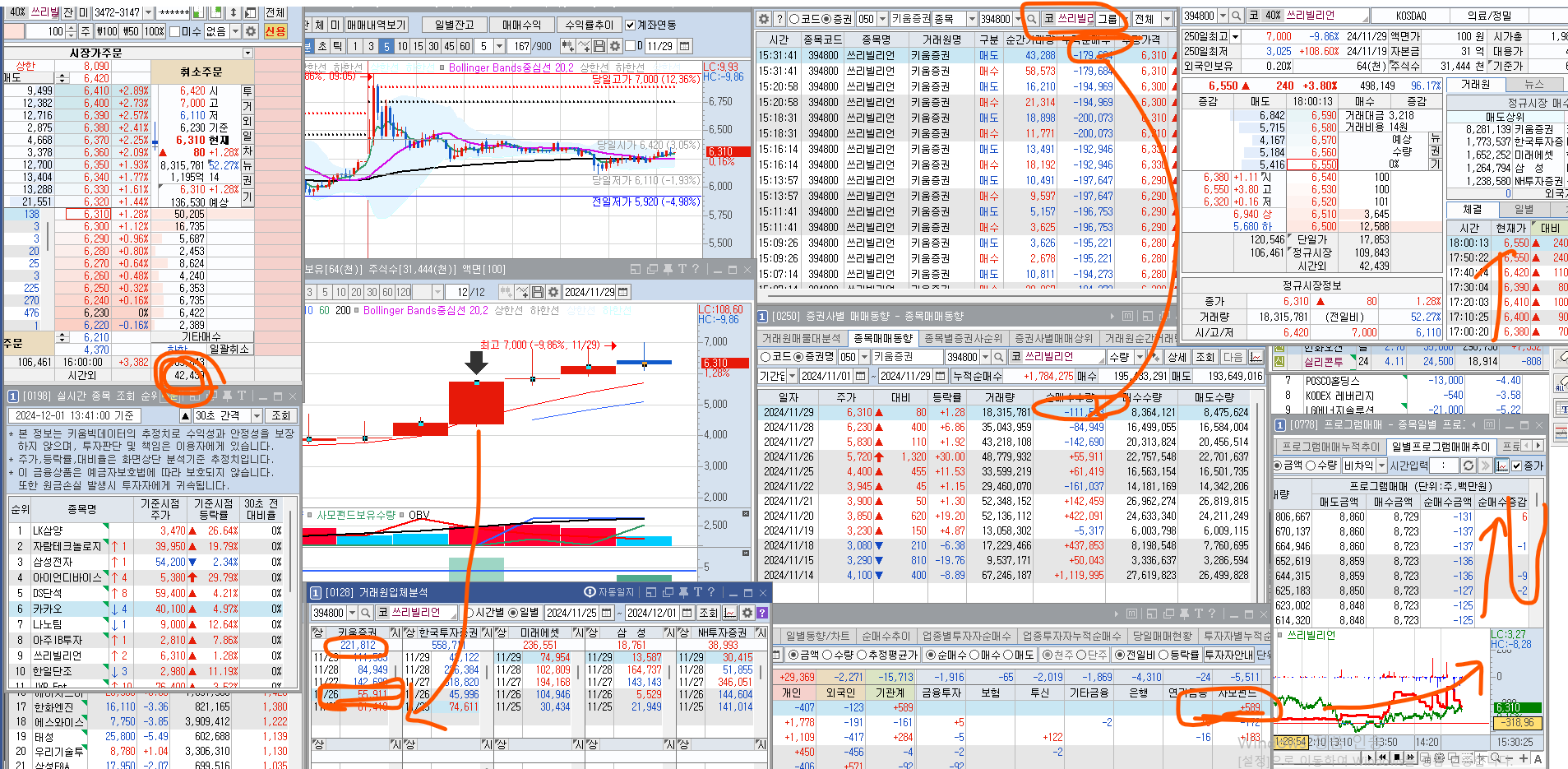This screenshot has width=1568, height=769.
Task: Open 일별프로그램매매추이 tab
Action: tap(1440, 446)
